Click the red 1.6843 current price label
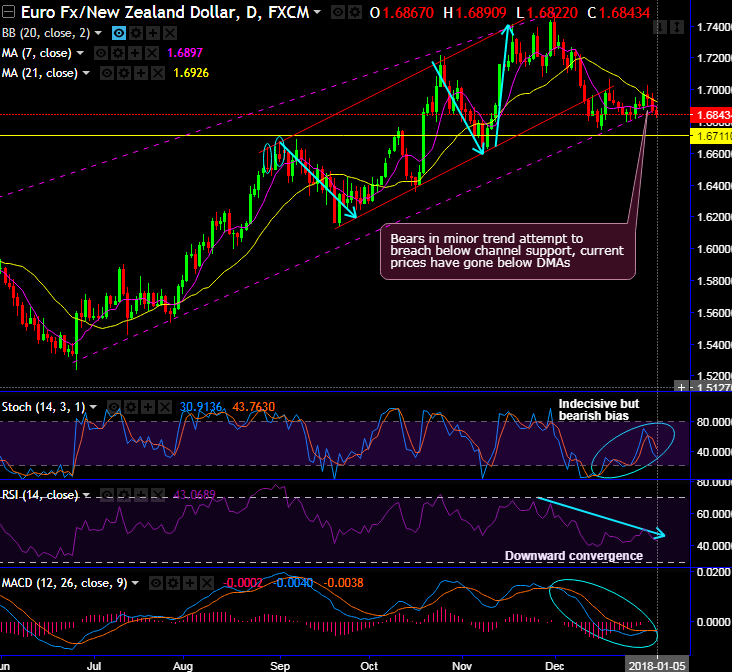The image size is (732, 672). tap(711, 115)
